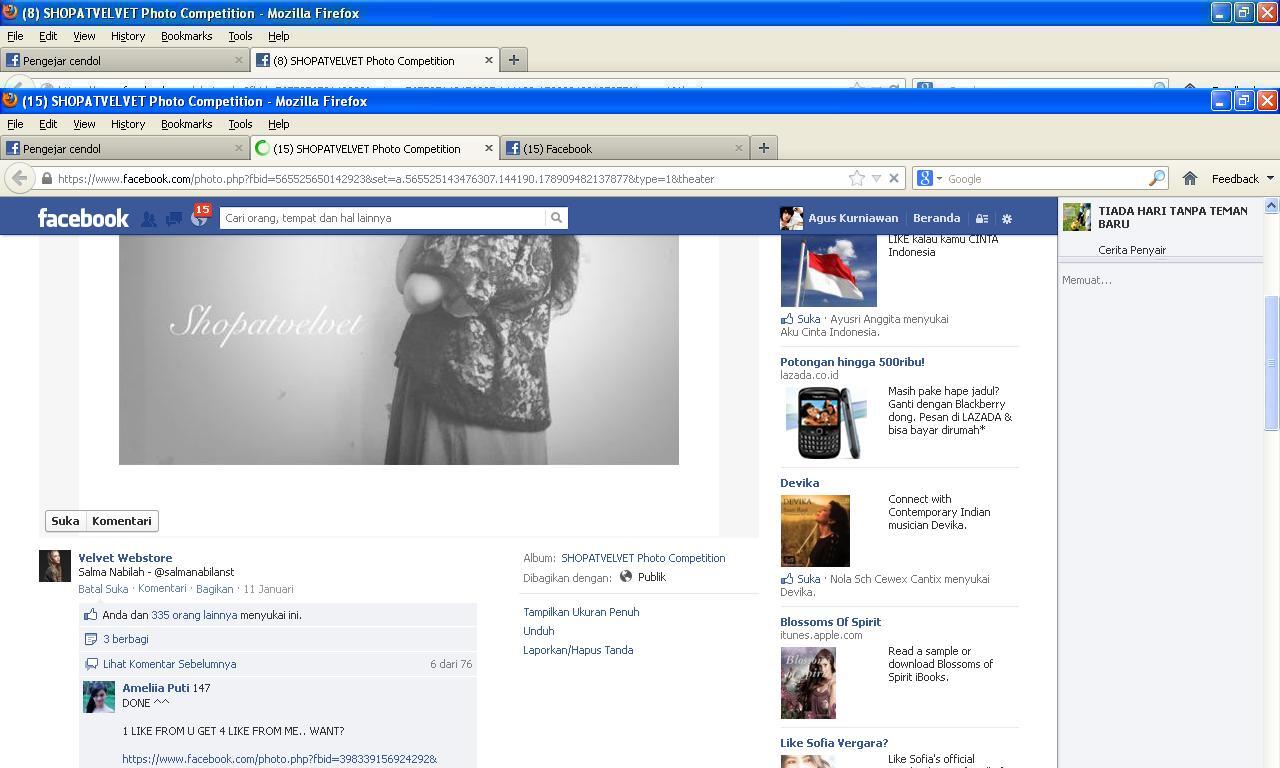The image size is (1280, 768).
Task: Expand the Feedback dropdown button
Action: pos(1242,179)
